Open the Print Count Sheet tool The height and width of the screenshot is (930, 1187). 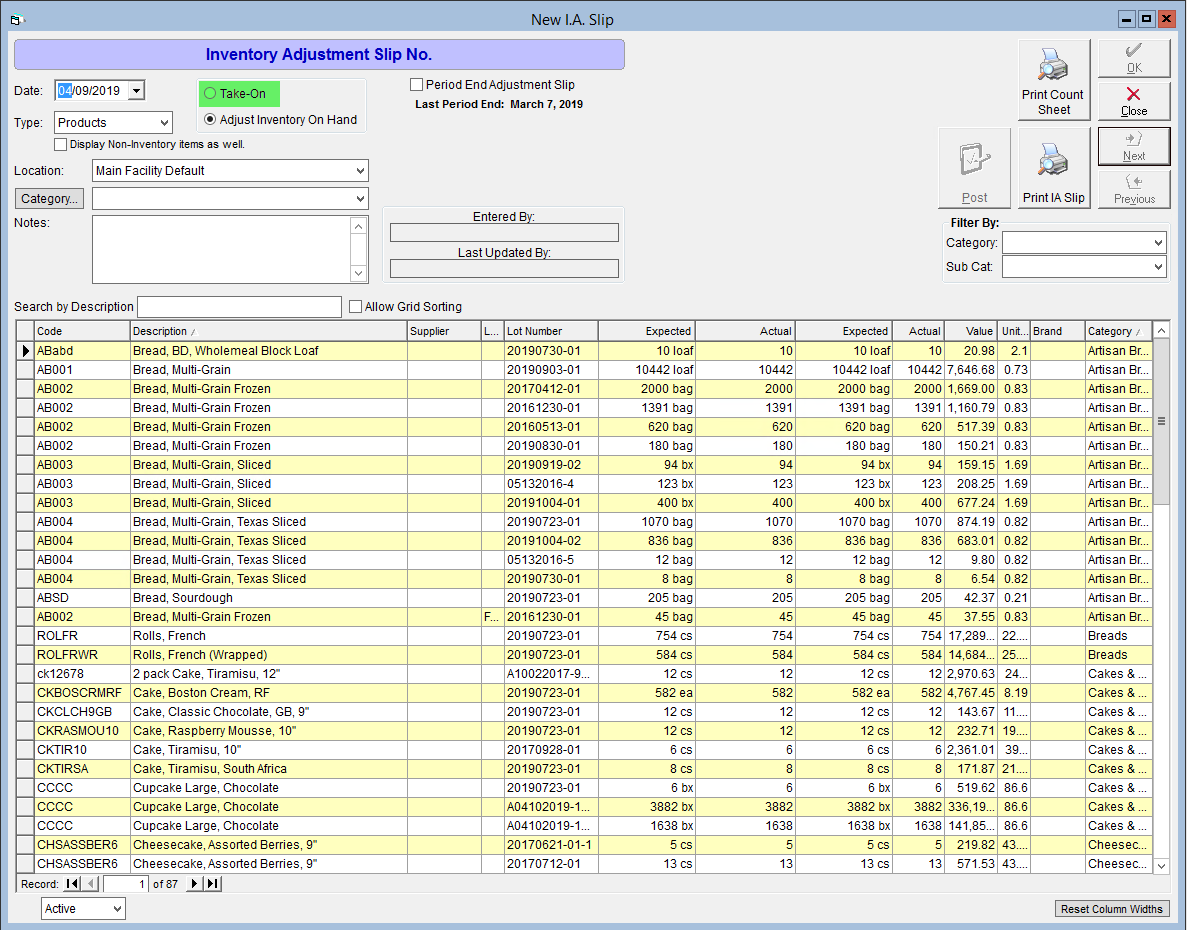click(x=1053, y=79)
